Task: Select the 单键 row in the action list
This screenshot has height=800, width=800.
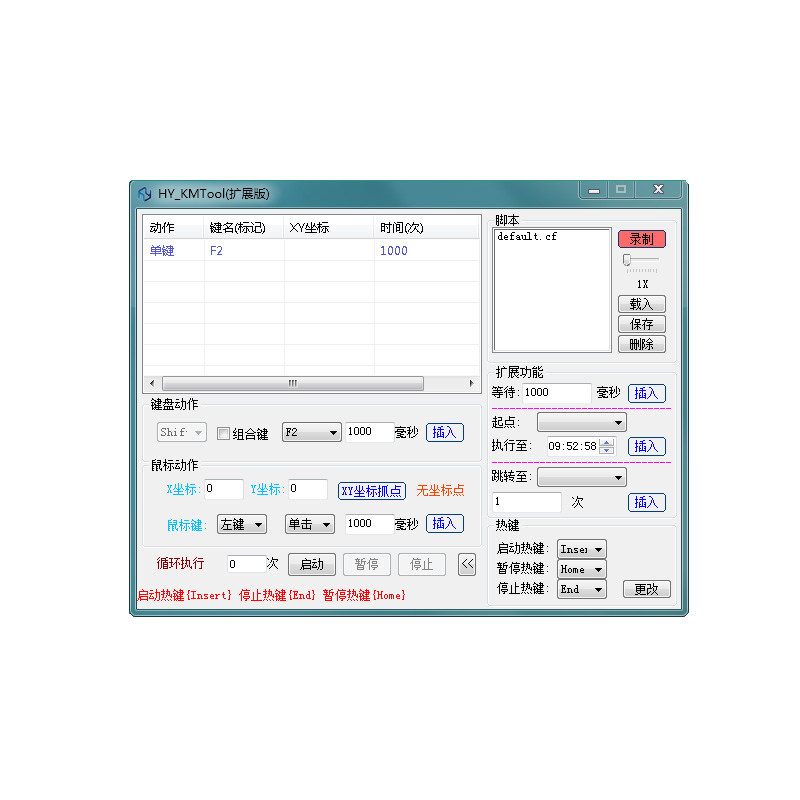Action: (x=311, y=251)
